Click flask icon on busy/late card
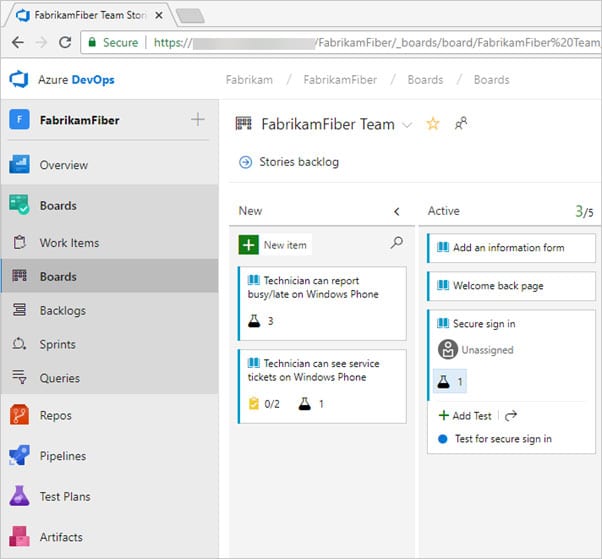Image resolution: width=602 pixels, height=559 pixels. [254, 321]
